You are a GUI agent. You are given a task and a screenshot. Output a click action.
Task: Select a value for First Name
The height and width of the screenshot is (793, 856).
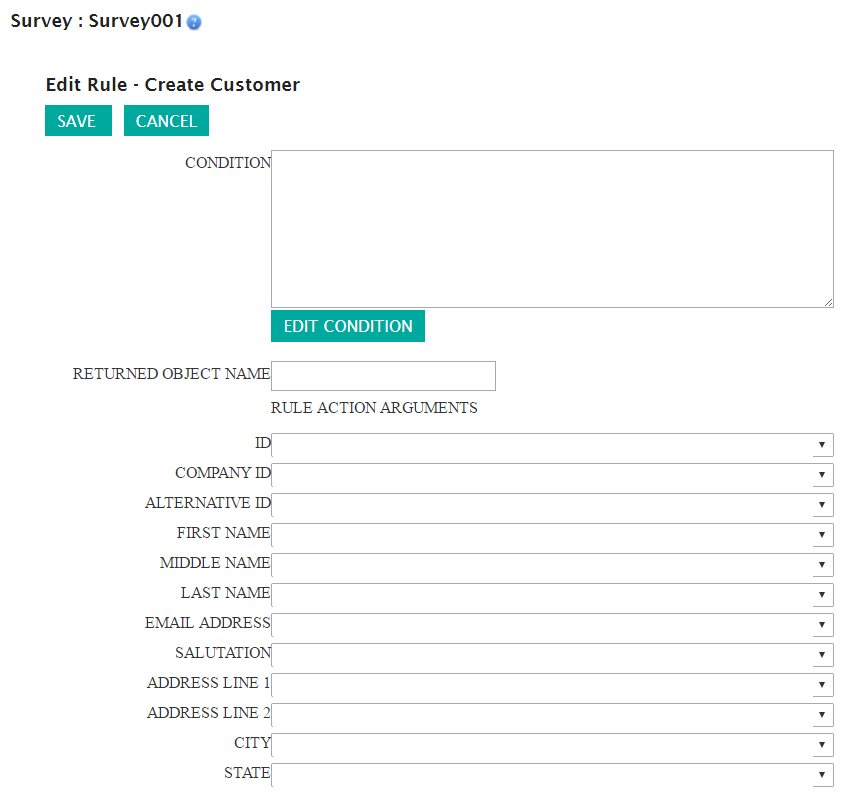coord(552,535)
